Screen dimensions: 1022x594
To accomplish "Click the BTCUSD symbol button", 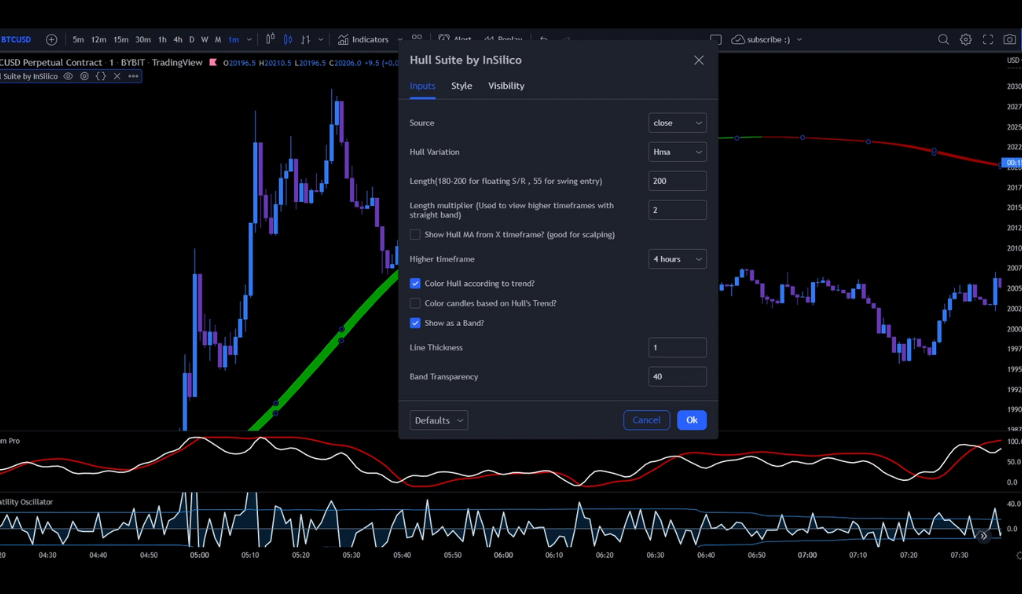I will pos(16,40).
